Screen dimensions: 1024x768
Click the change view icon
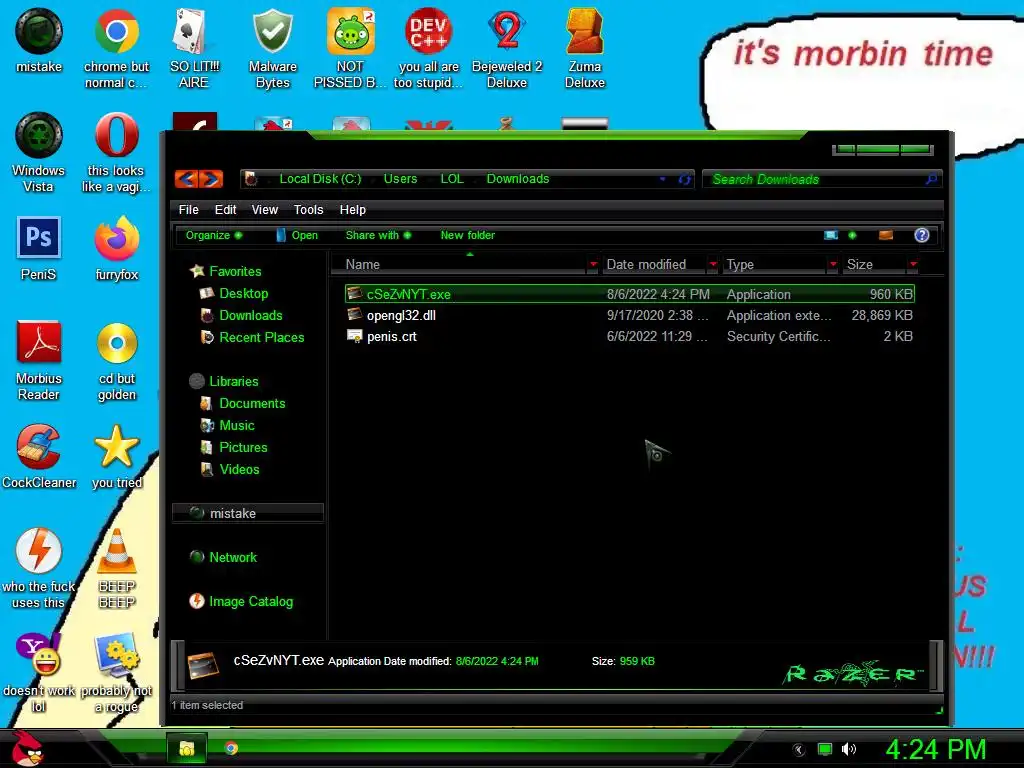(x=831, y=235)
